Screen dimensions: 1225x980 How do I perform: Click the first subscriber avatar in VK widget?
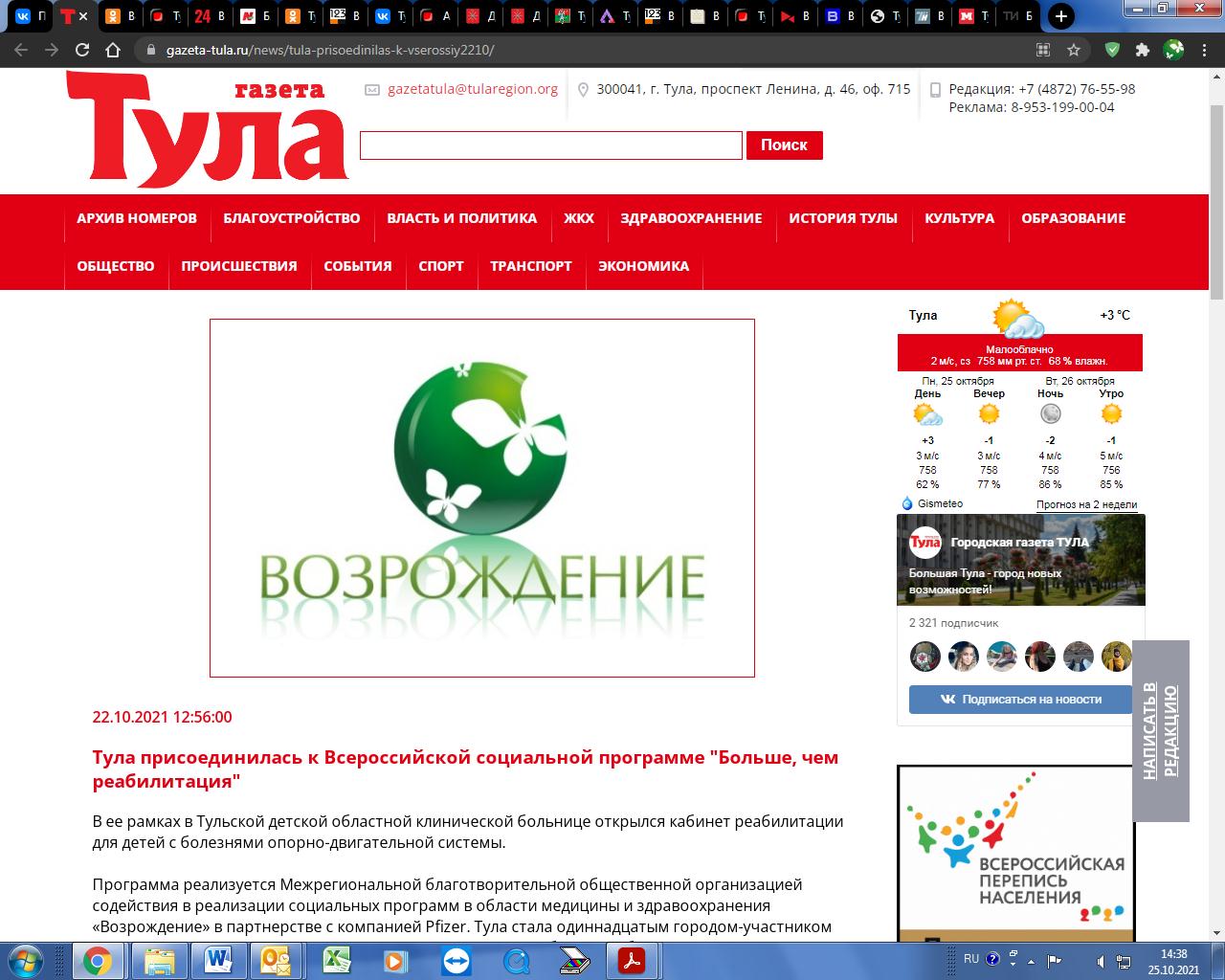[924, 657]
